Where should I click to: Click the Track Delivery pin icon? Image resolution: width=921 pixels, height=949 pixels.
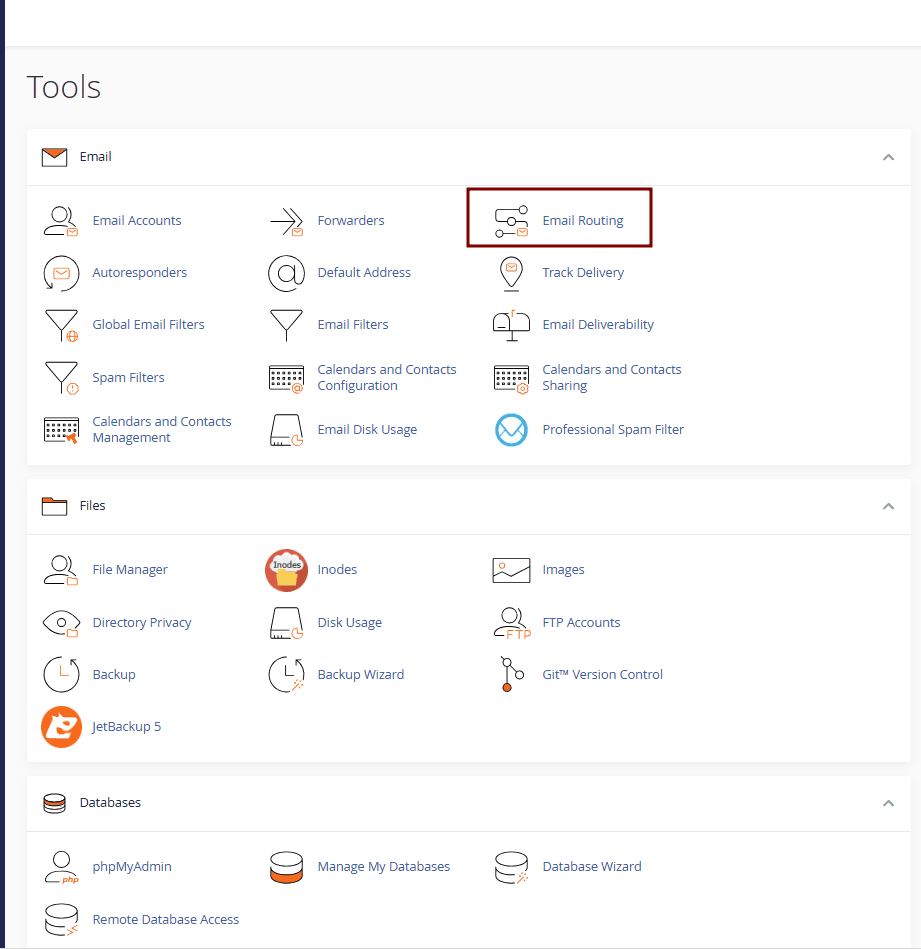[x=511, y=273]
